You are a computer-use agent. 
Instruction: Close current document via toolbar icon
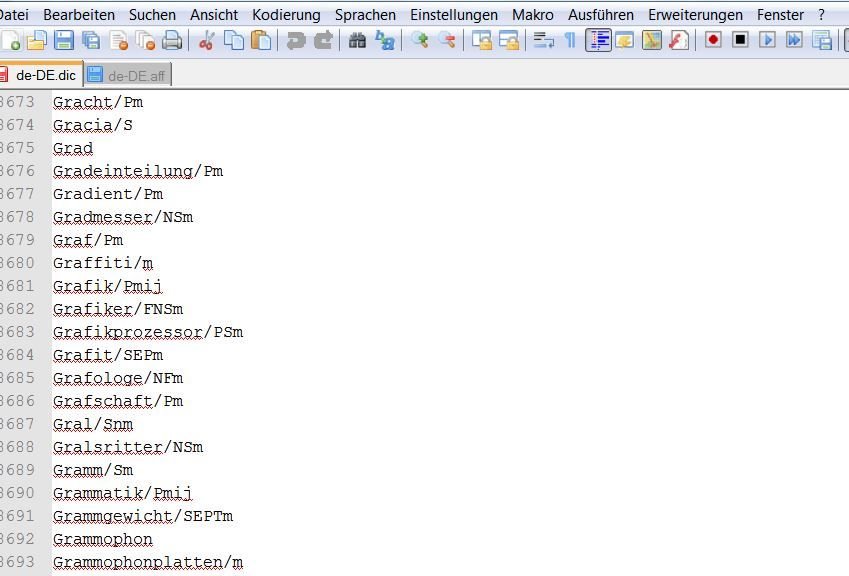pos(119,41)
